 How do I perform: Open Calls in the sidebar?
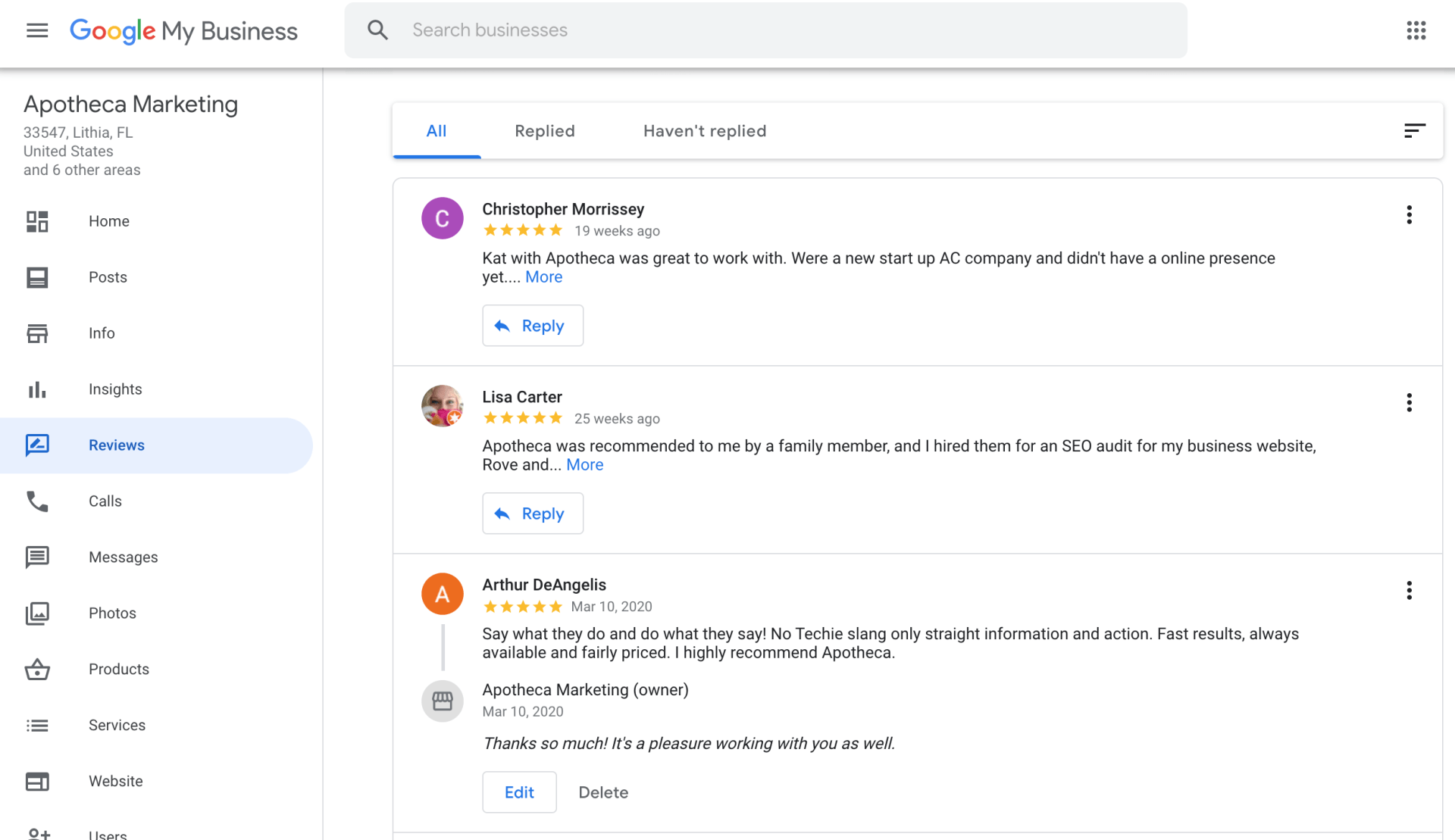click(x=156, y=501)
